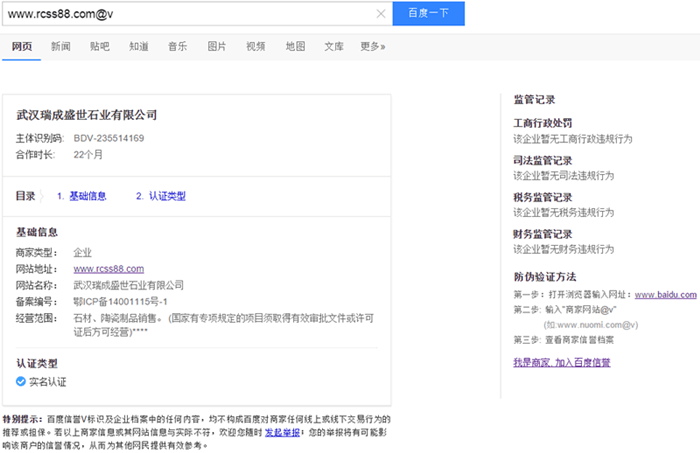Click 第三步: 查看商家信誉档案 text
Image resolution: width=700 pixels, height=453 pixels.
click(563, 340)
